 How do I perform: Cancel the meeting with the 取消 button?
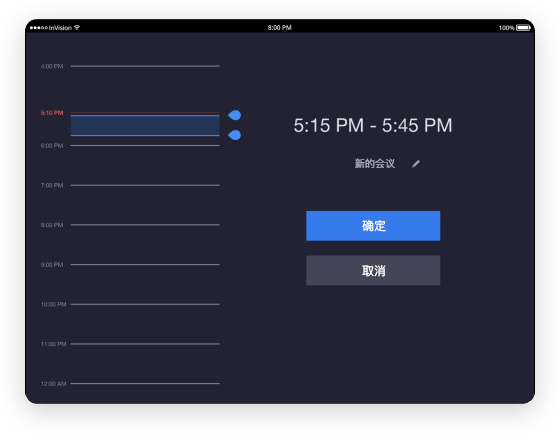tap(373, 270)
